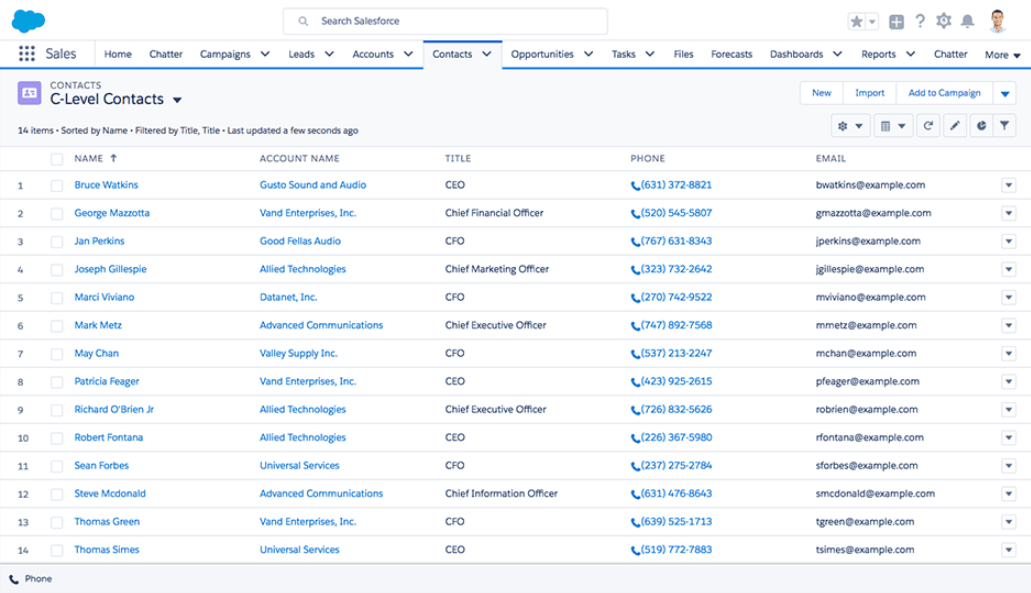
Task: Select the title text Chief Information Officer
Action: pyautogui.click(x=501, y=493)
